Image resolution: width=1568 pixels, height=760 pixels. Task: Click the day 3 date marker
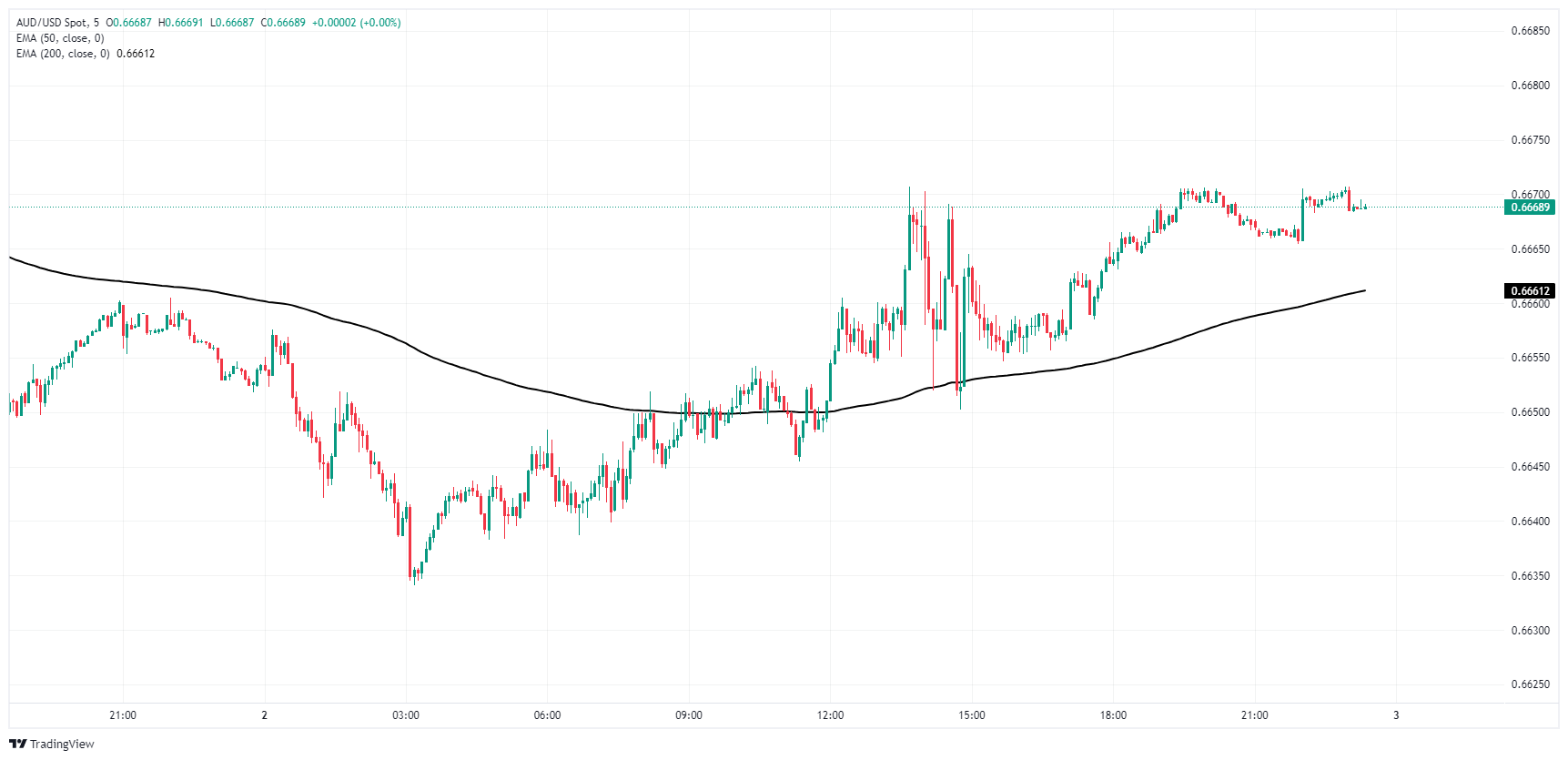(1396, 715)
